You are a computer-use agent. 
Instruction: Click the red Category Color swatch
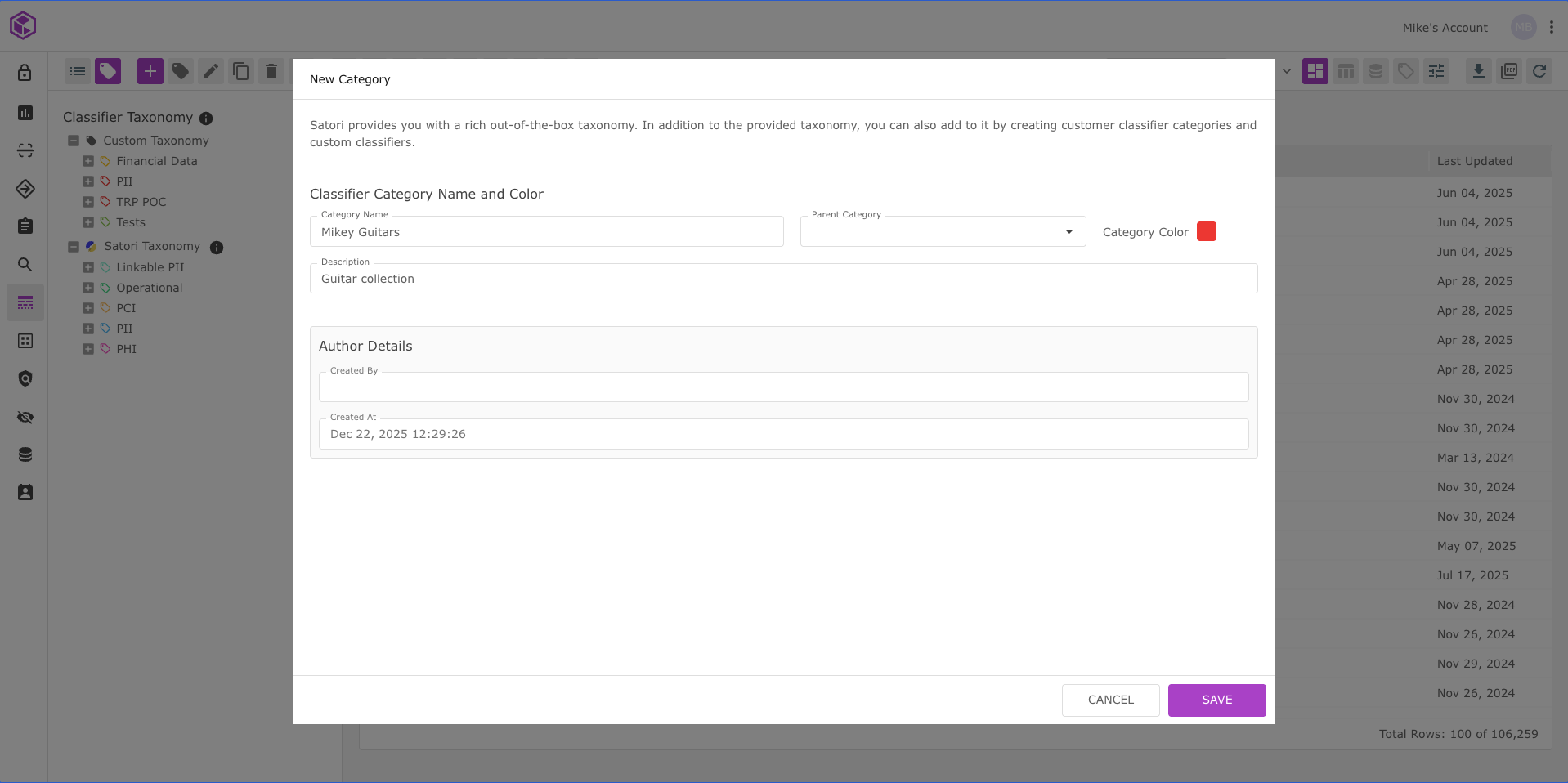coord(1206,232)
